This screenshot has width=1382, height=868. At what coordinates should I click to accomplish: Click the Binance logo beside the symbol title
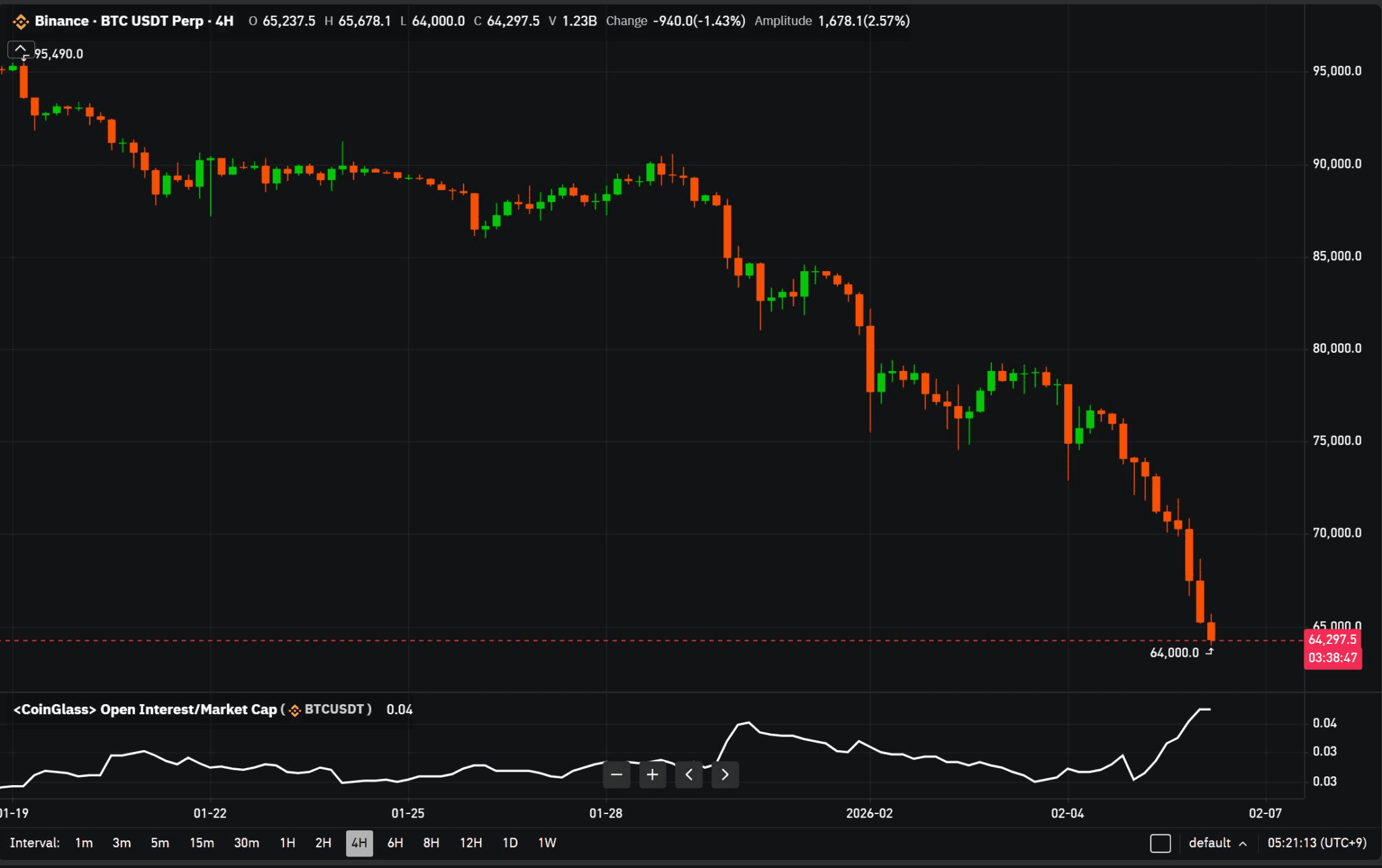click(21, 22)
